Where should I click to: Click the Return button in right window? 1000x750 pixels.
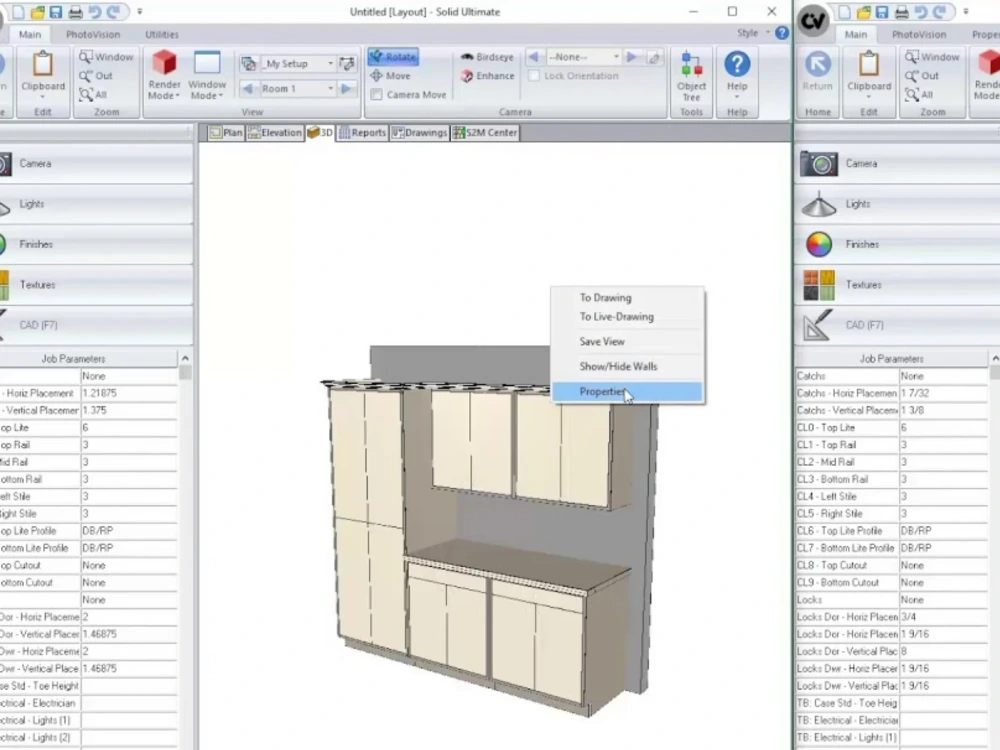pos(818,71)
